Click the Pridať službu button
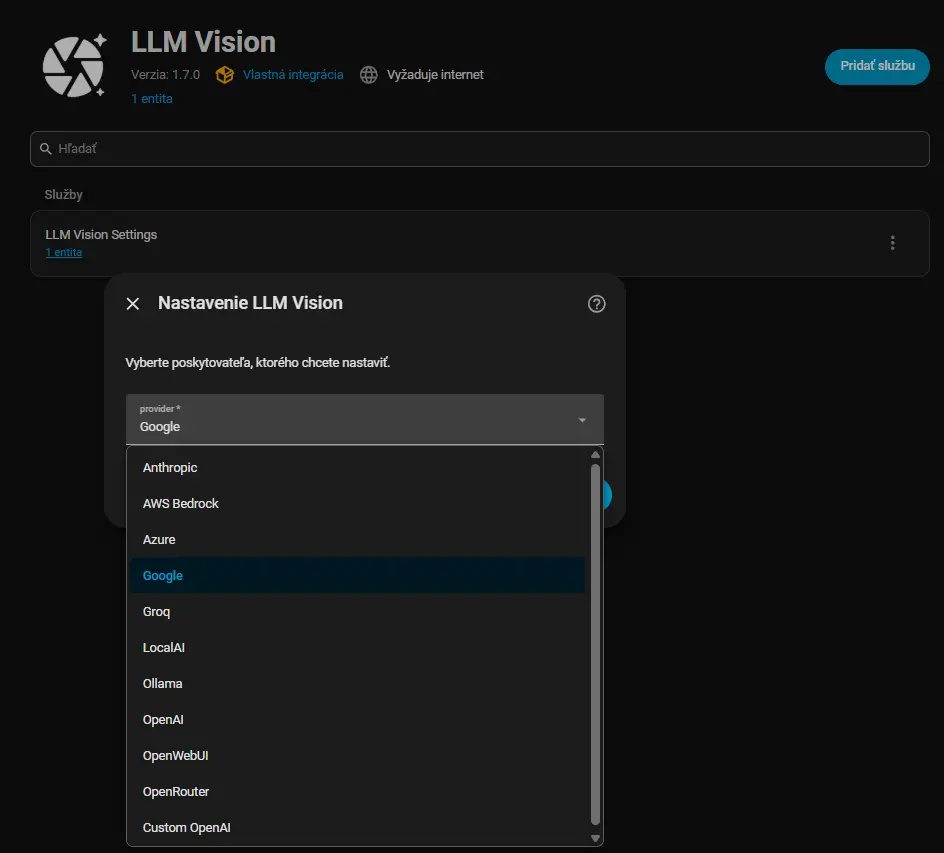The height and width of the screenshot is (853, 944). pos(877,66)
